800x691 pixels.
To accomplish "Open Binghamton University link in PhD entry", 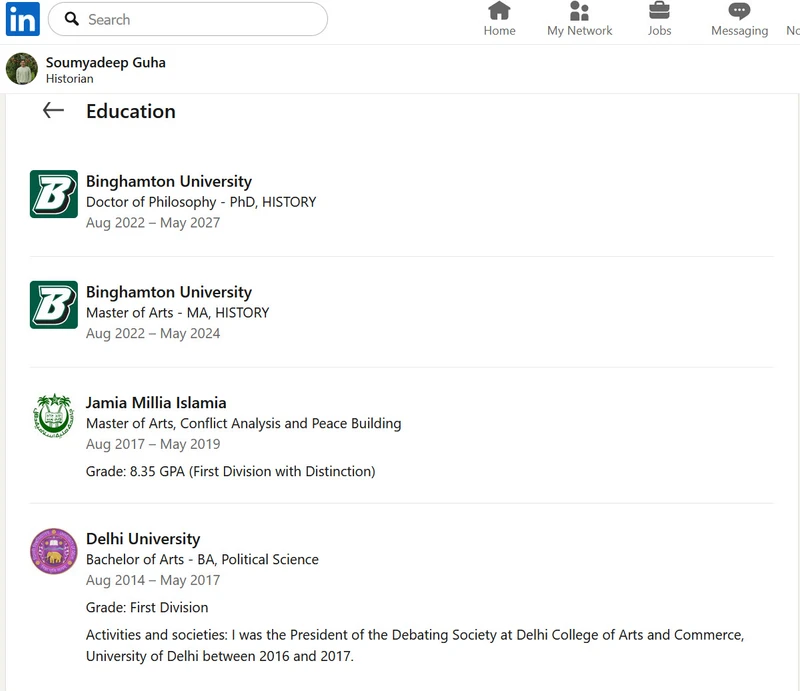I will (169, 181).
